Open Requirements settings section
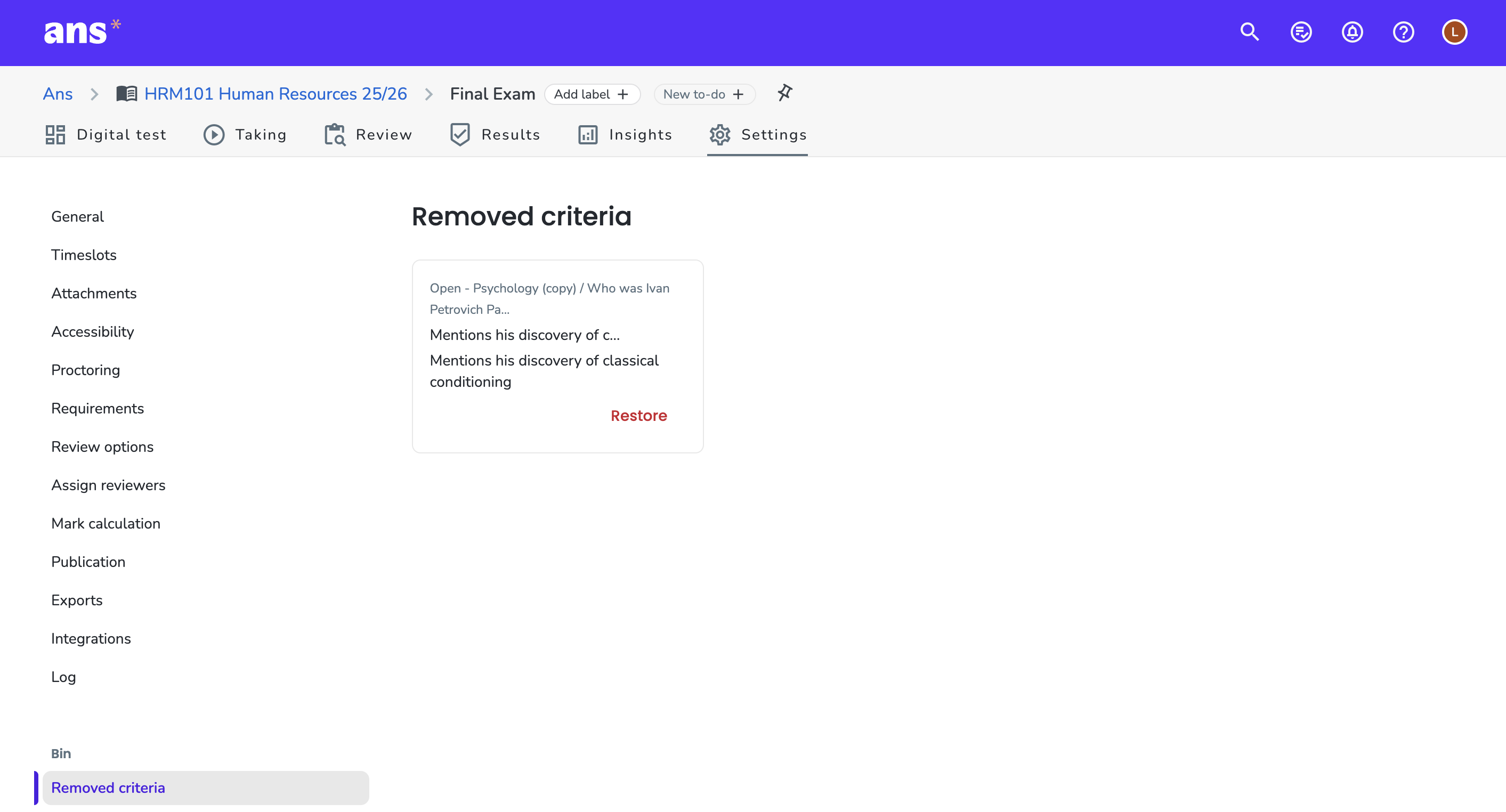Image resolution: width=1506 pixels, height=812 pixels. (98, 409)
